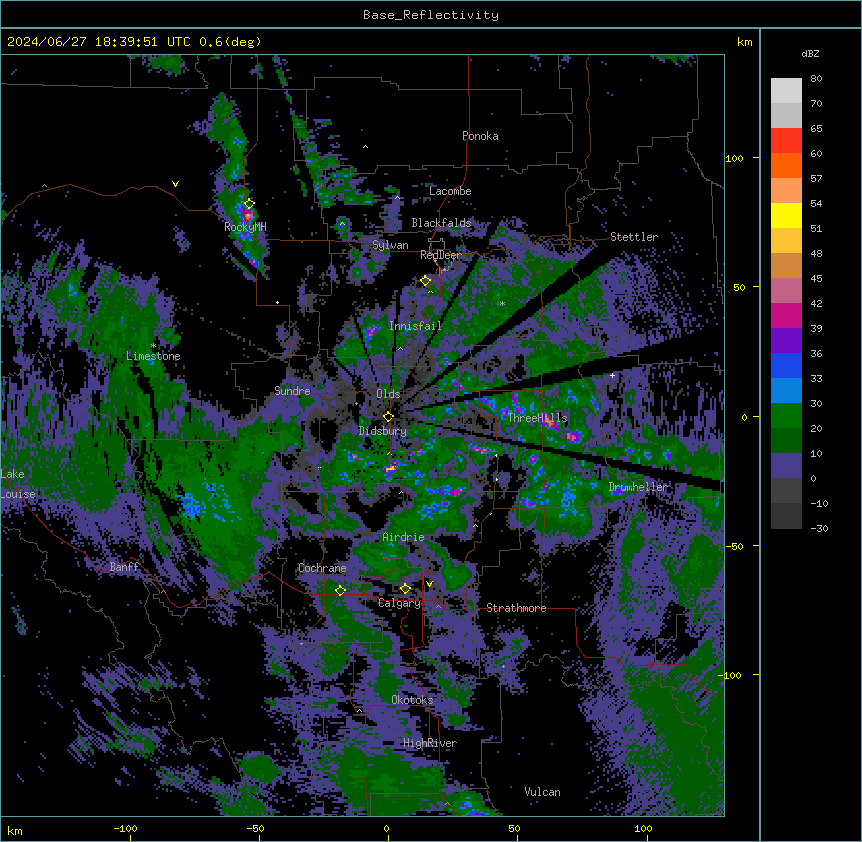Click the km unit label at bottom left

click(15, 830)
